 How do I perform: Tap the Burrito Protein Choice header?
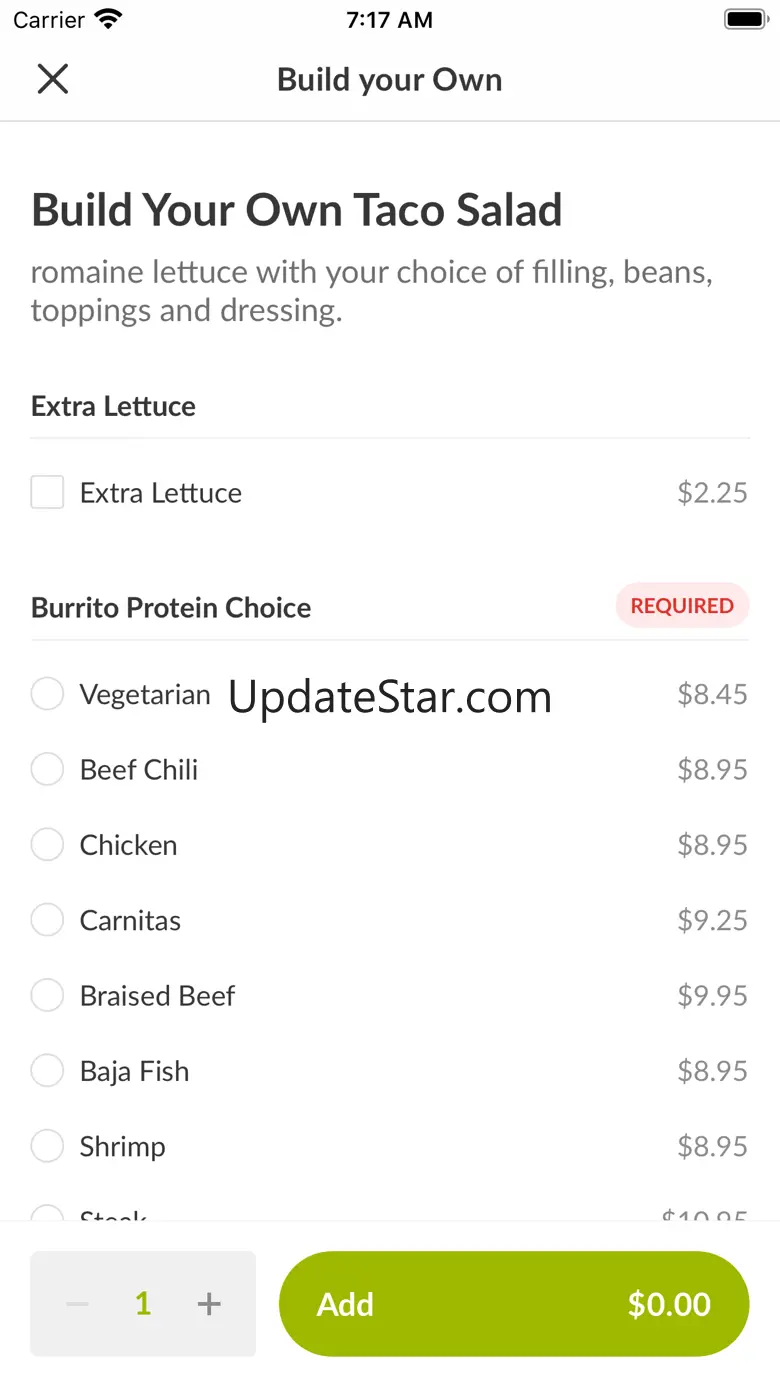point(171,608)
